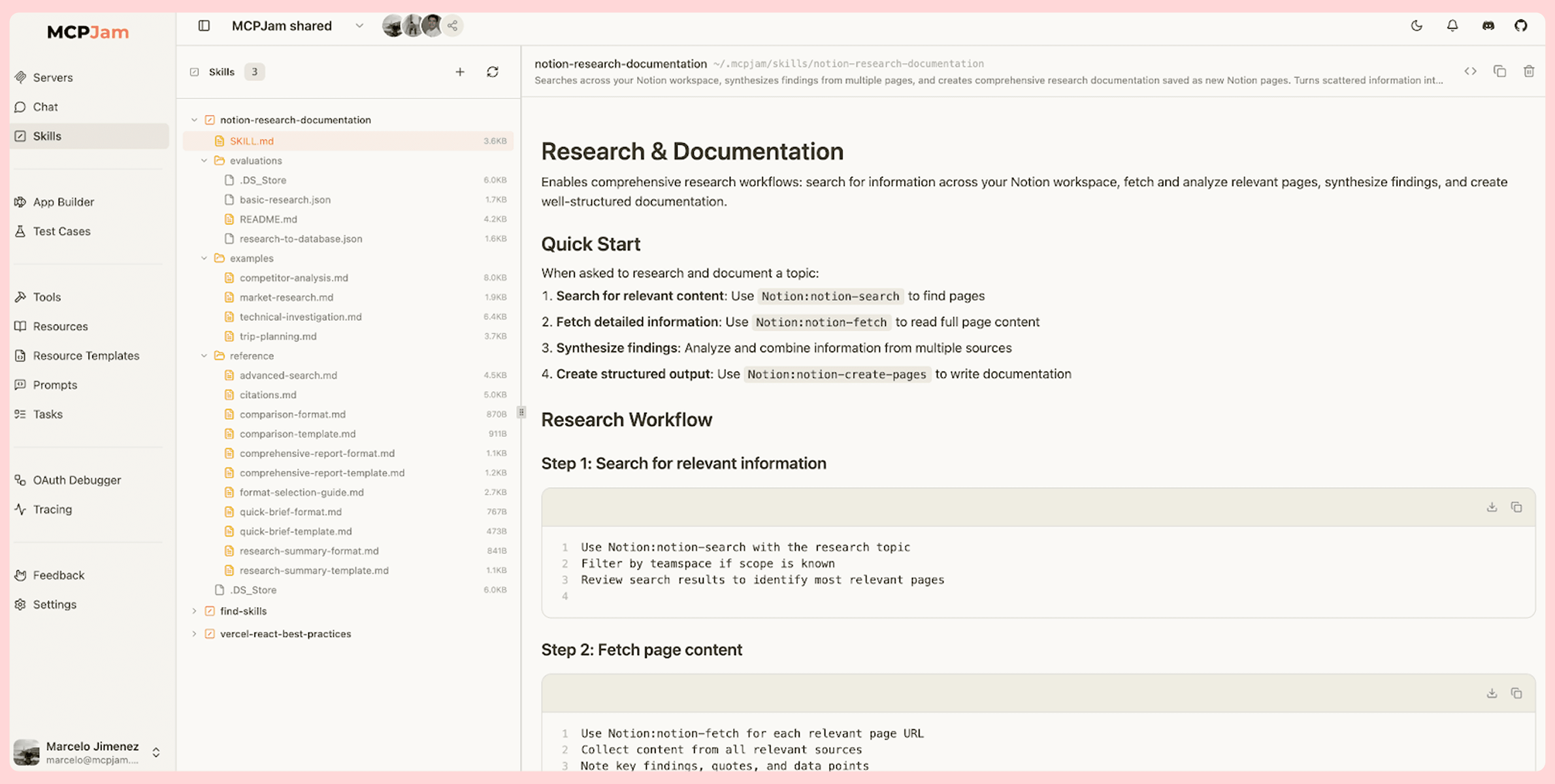The width and height of the screenshot is (1555, 784).
Task: Download Step 2 code block
Action: pyautogui.click(x=1491, y=693)
